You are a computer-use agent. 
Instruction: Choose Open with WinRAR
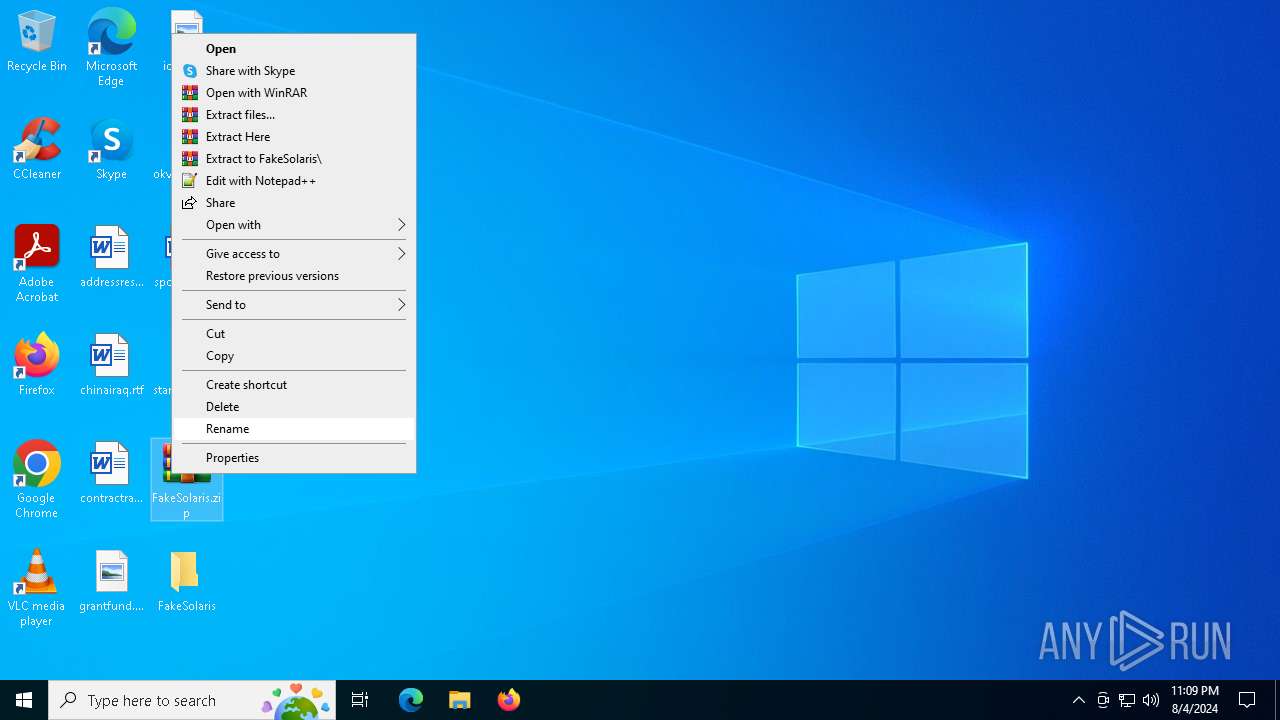[x=294, y=93]
